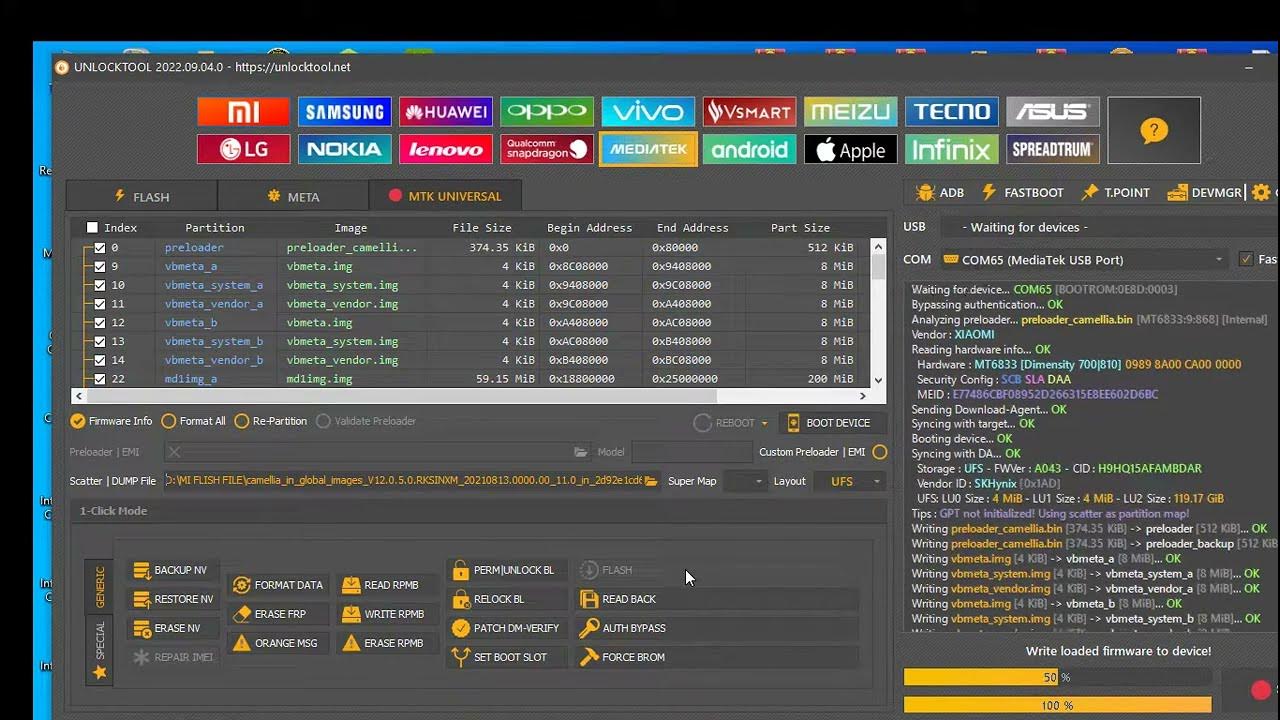This screenshot has width=1280, height=720.
Task: Click the FORMAT DATA button
Action: pyautogui.click(x=277, y=585)
